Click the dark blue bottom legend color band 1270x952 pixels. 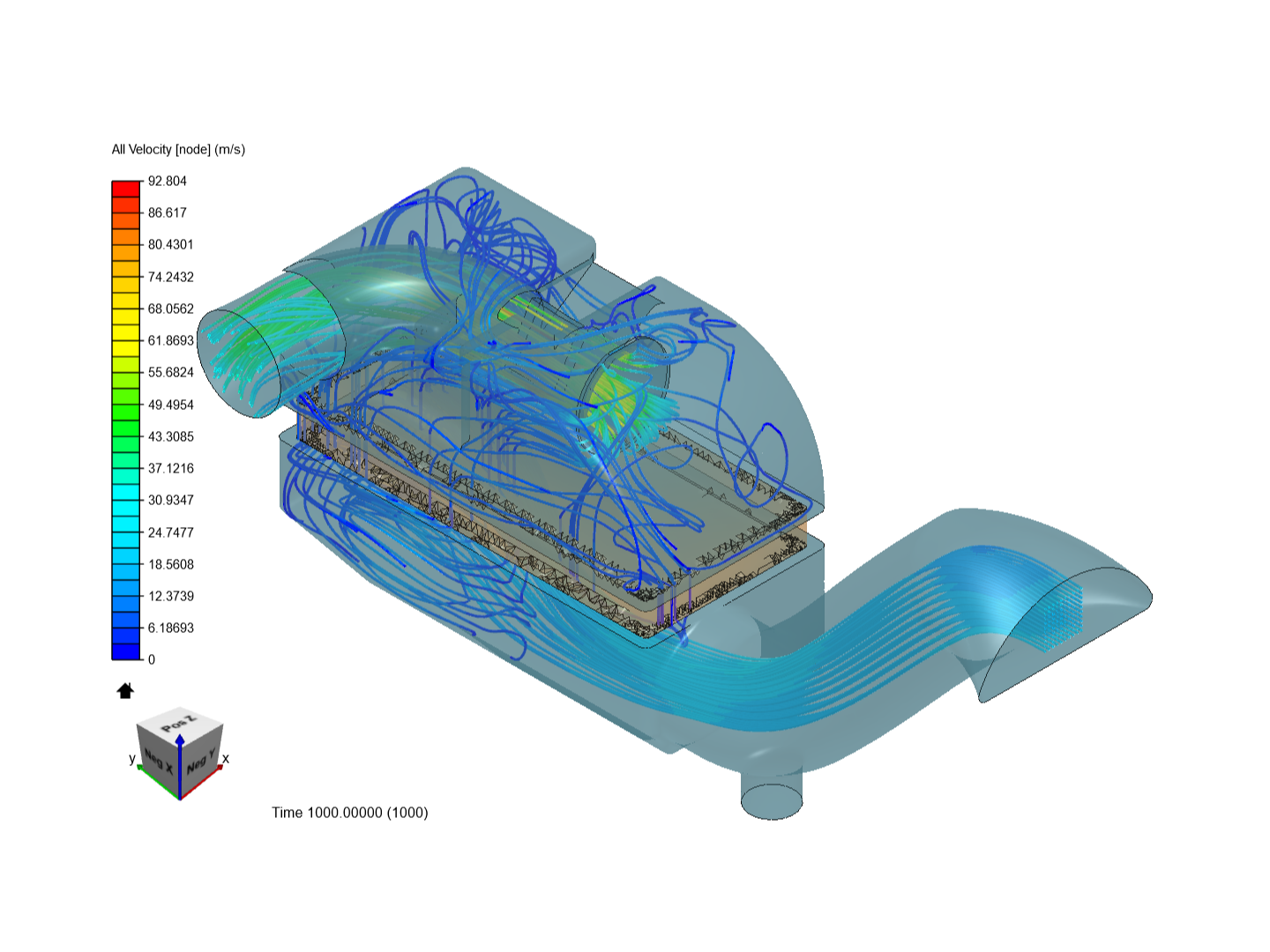[x=126, y=651]
